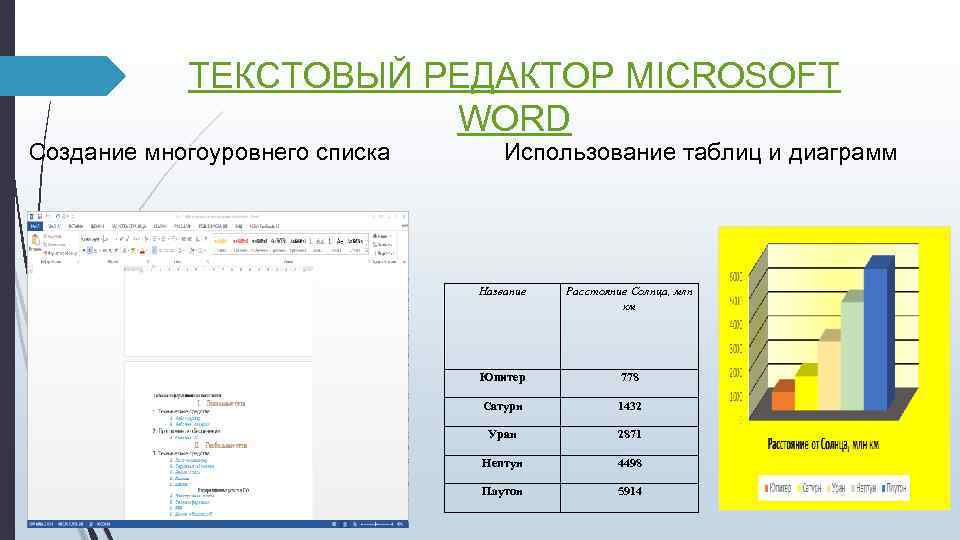Click the Find command in Editing group
Screen dimensions: 960x540
[381, 236]
